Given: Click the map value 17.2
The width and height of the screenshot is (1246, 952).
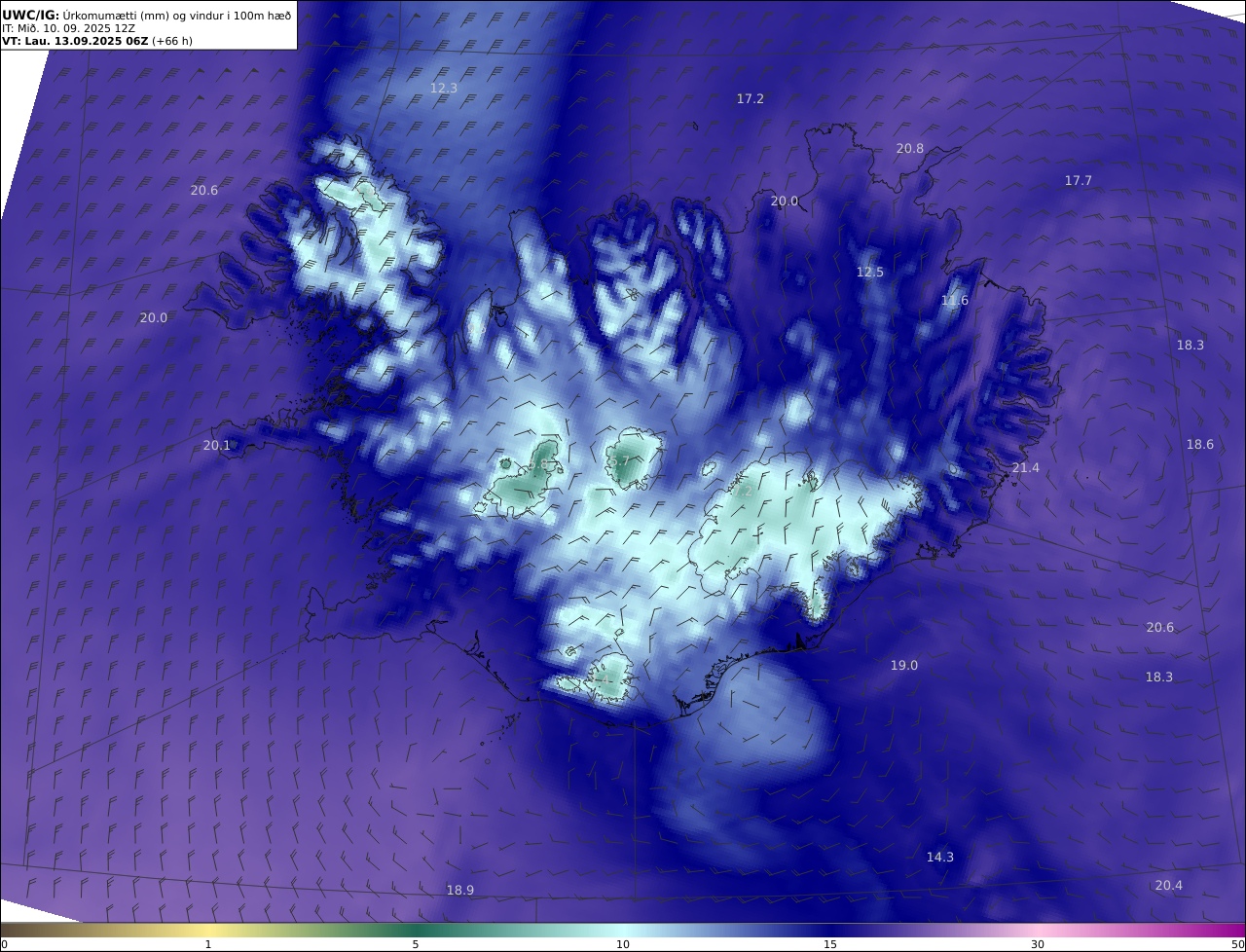Looking at the screenshot, I should click(x=750, y=99).
